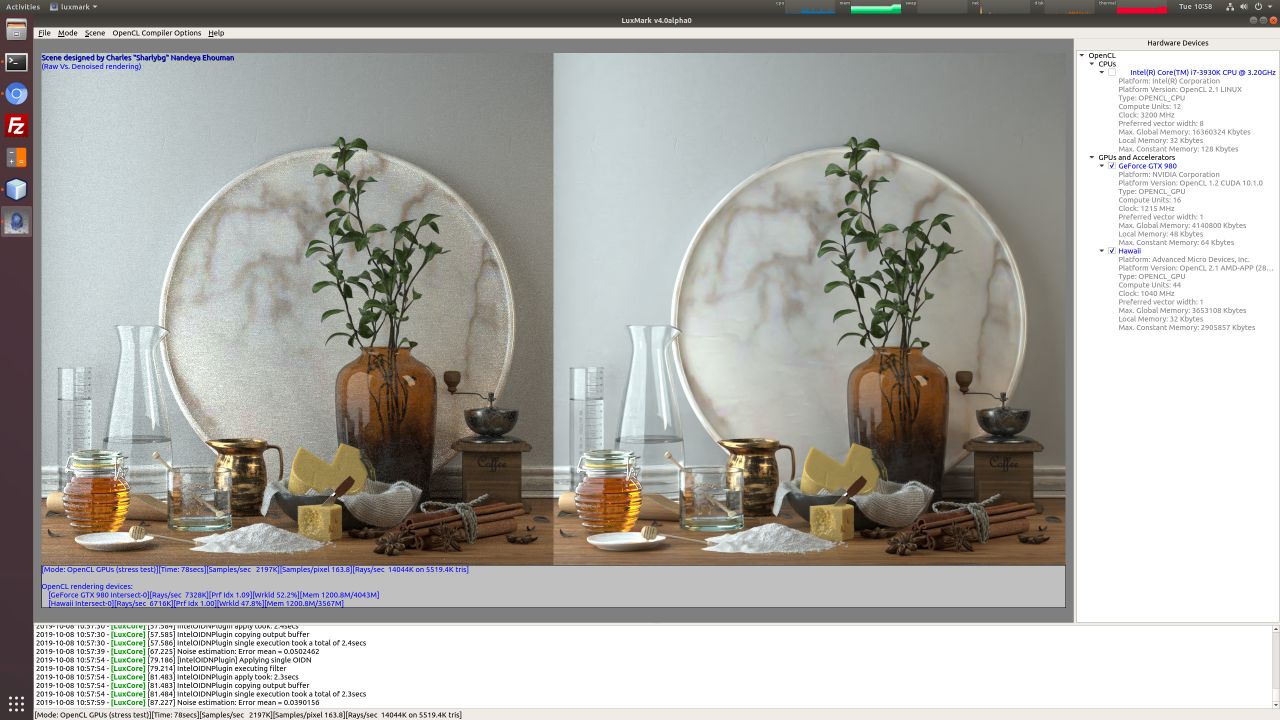
Task: Collapse the CPUs tree branch
Action: [x=1092, y=63]
